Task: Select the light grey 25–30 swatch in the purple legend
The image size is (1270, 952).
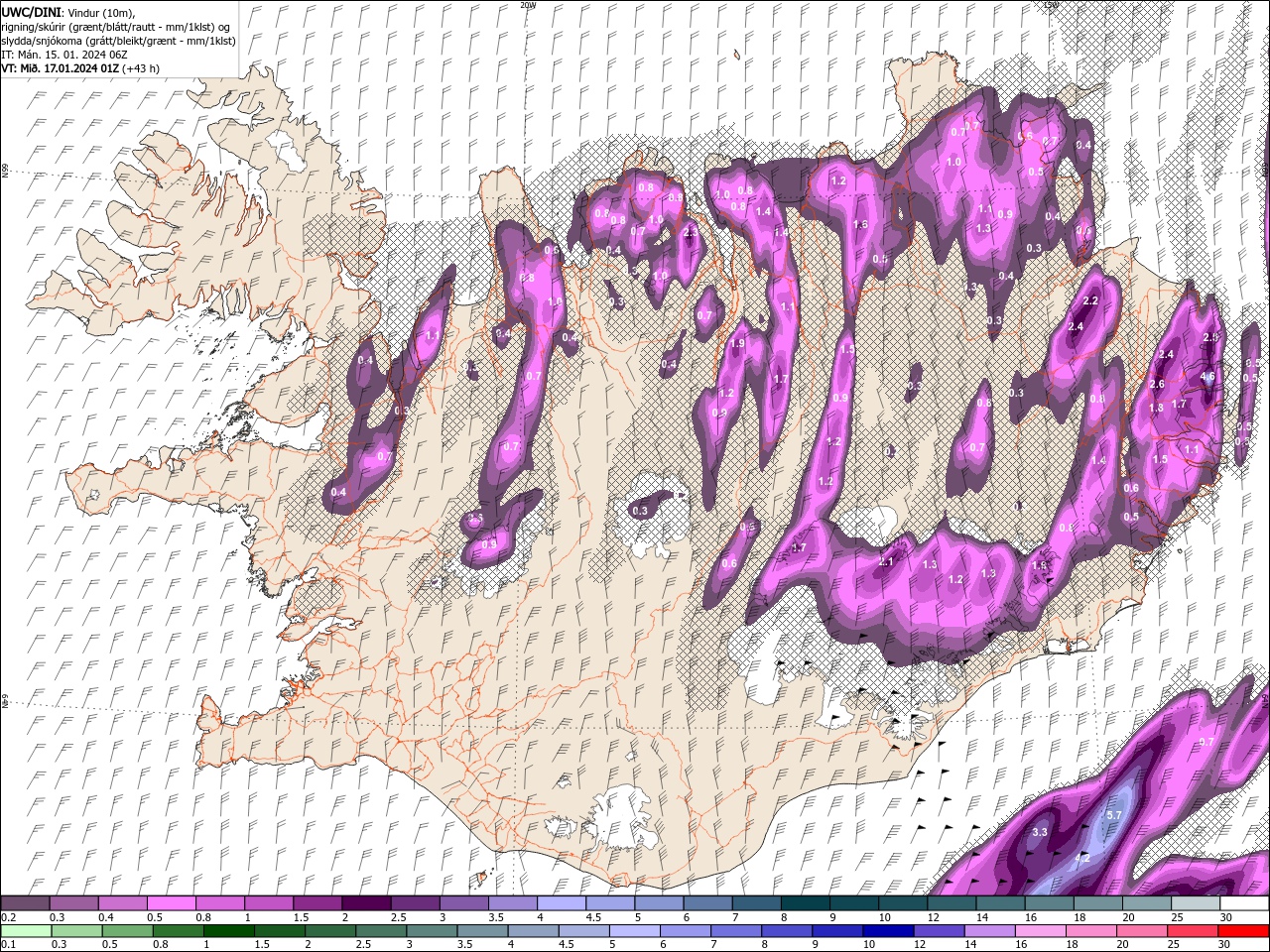Action: [x=1196, y=903]
